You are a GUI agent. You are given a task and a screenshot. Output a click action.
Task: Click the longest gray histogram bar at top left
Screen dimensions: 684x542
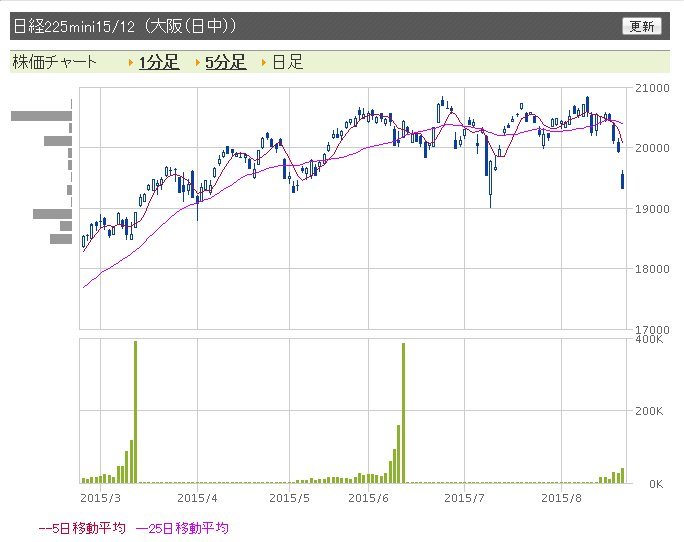[x=41, y=116]
